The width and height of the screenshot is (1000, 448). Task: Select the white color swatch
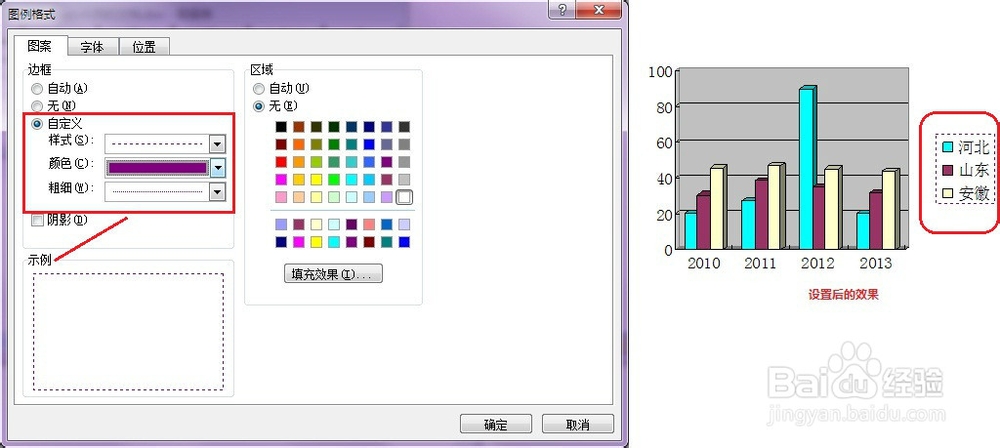pos(404,197)
